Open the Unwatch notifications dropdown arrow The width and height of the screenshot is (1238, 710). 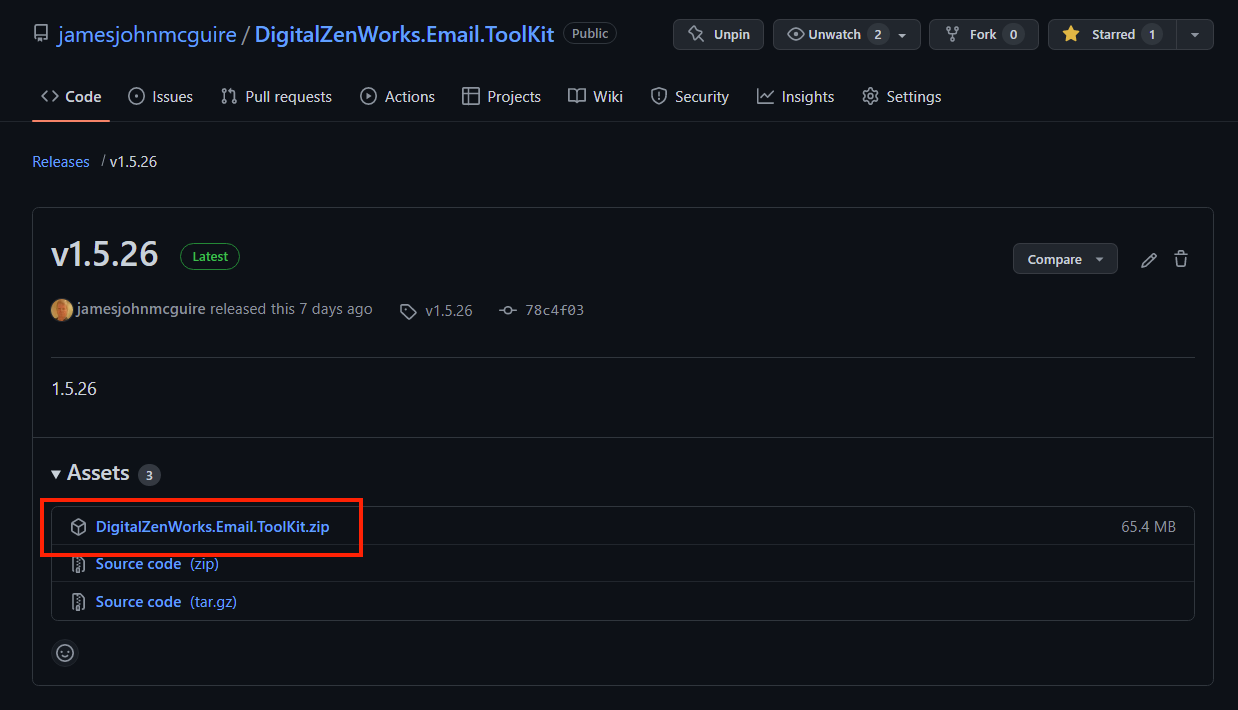[x=903, y=35]
